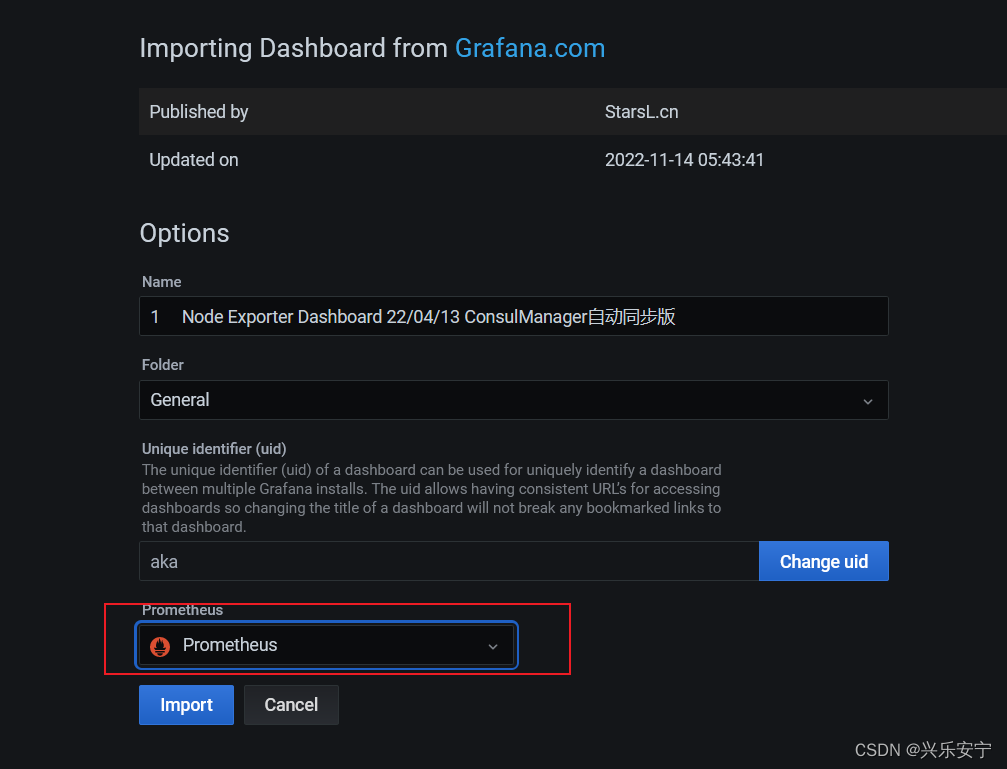Click the Prometheus flame icon
The height and width of the screenshot is (769, 1007).
(x=160, y=646)
